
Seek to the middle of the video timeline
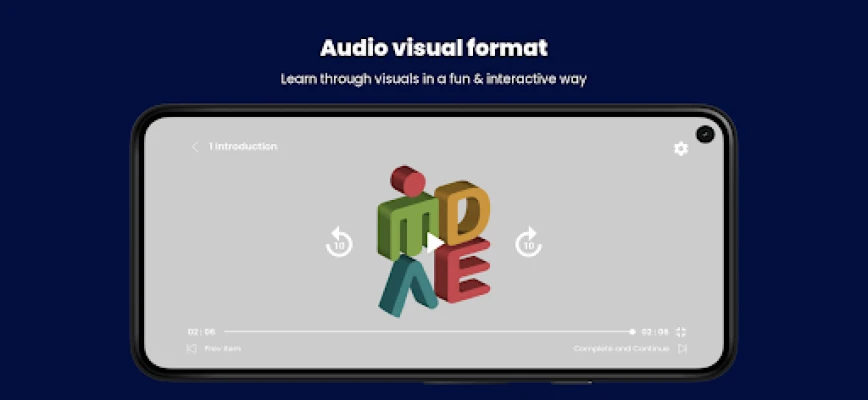[x=428, y=331]
